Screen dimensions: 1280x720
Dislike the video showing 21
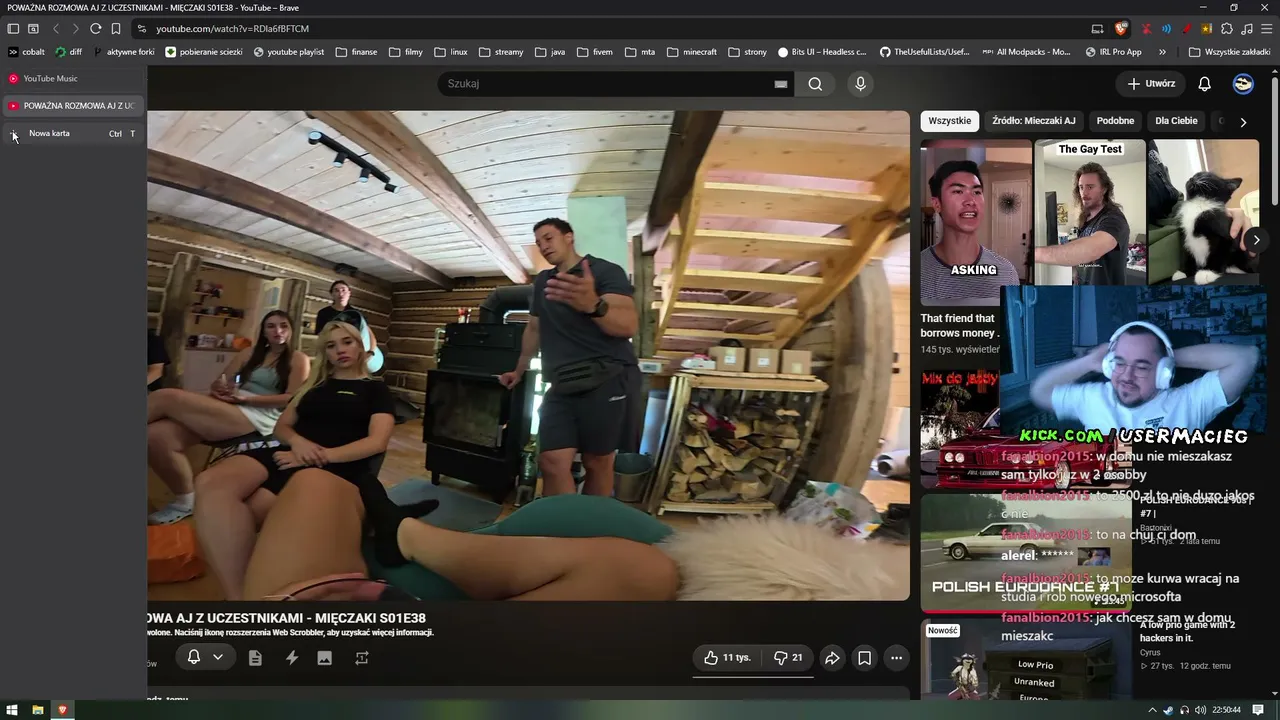(788, 658)
